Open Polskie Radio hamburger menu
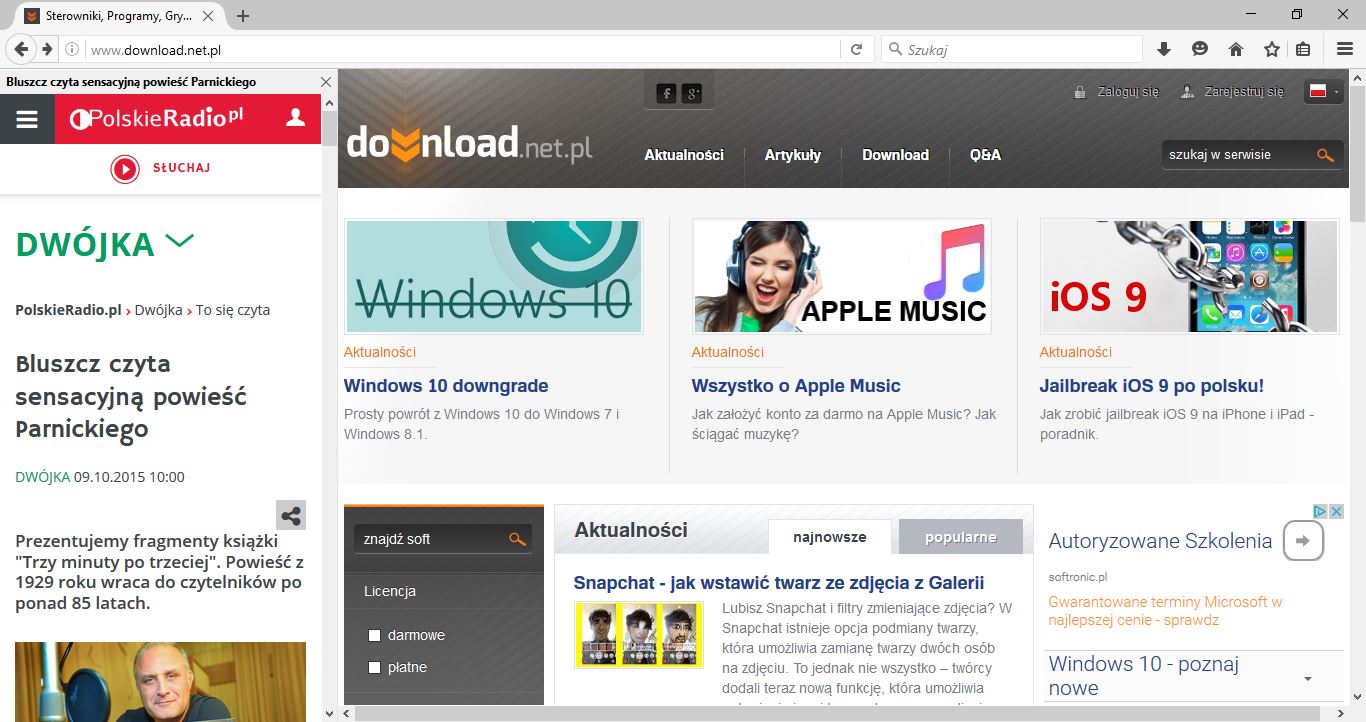Image resolution: width=1366 pixels, height=722 pixels. [27, 119]
